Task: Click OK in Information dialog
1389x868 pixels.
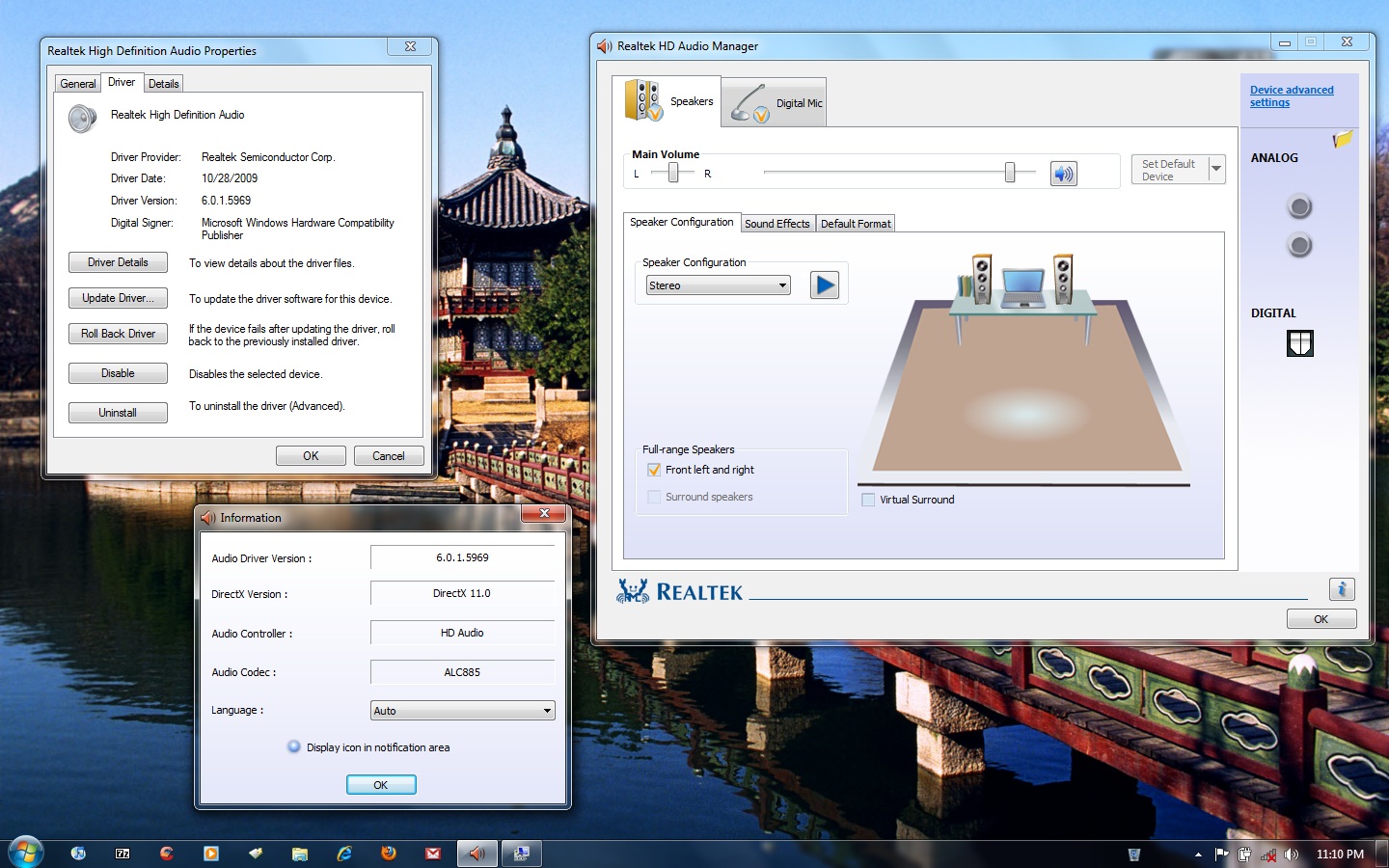Action: coord(381,785)
